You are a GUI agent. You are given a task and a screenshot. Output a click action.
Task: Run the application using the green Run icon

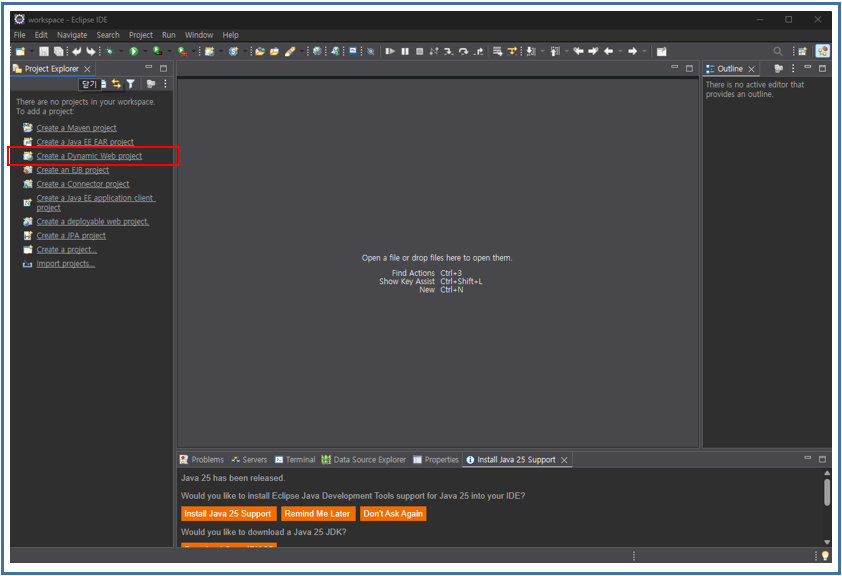[x=134, y=51]
